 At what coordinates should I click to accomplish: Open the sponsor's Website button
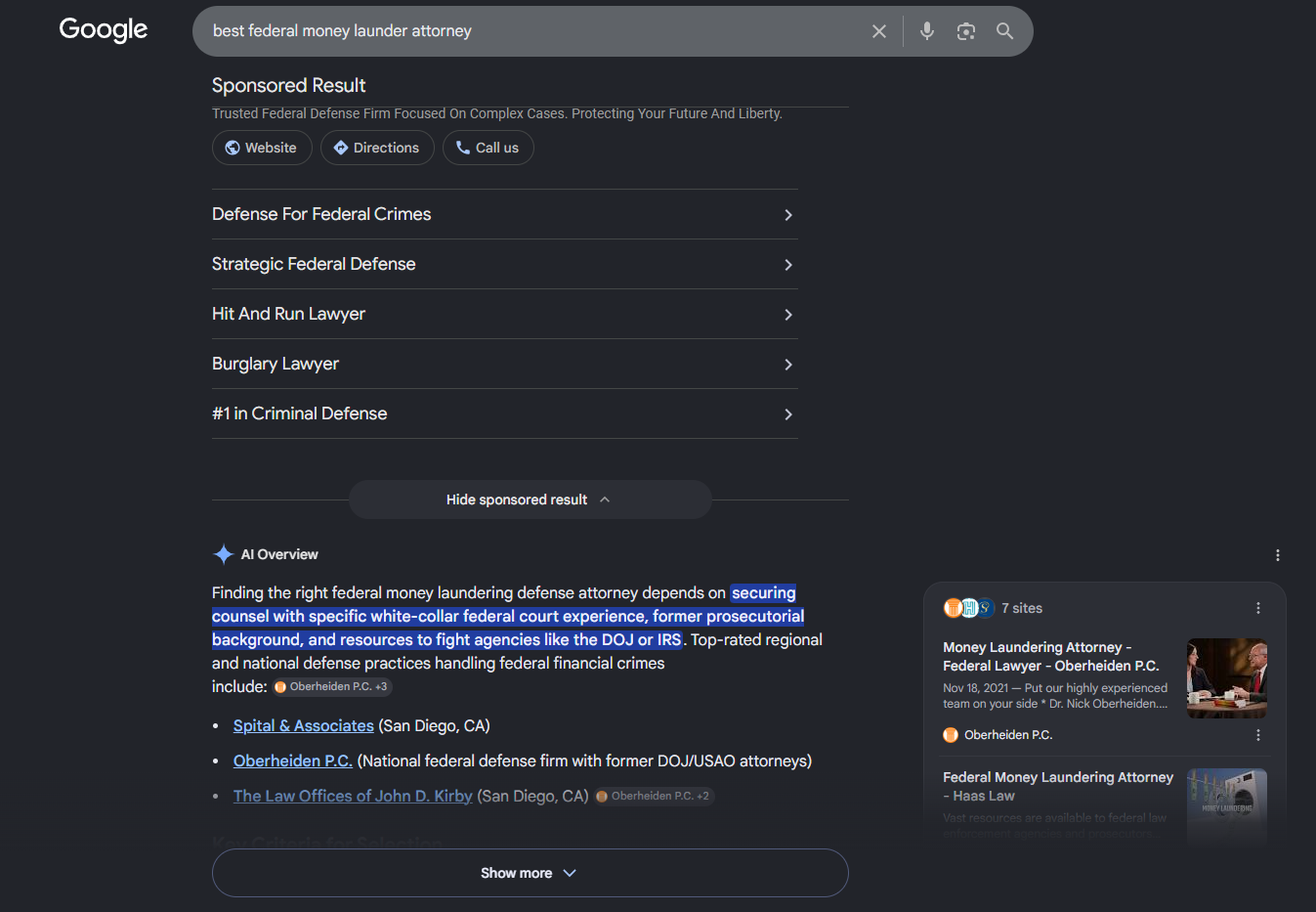click(262, 148)
